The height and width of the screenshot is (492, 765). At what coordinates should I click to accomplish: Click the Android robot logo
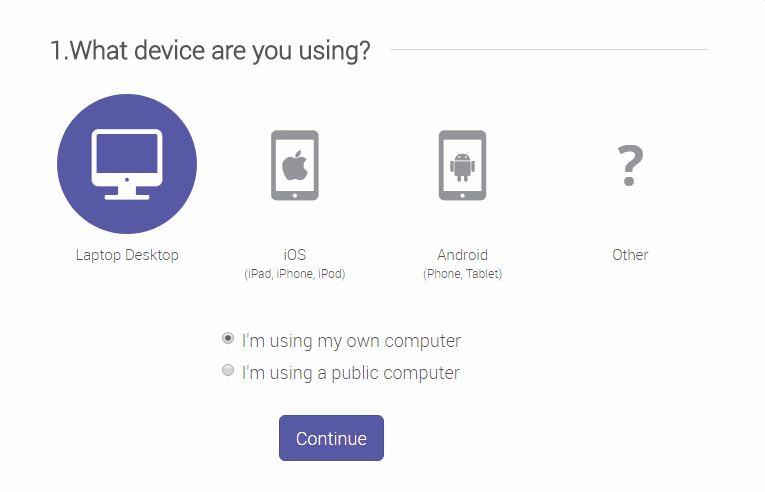point(462,163)
